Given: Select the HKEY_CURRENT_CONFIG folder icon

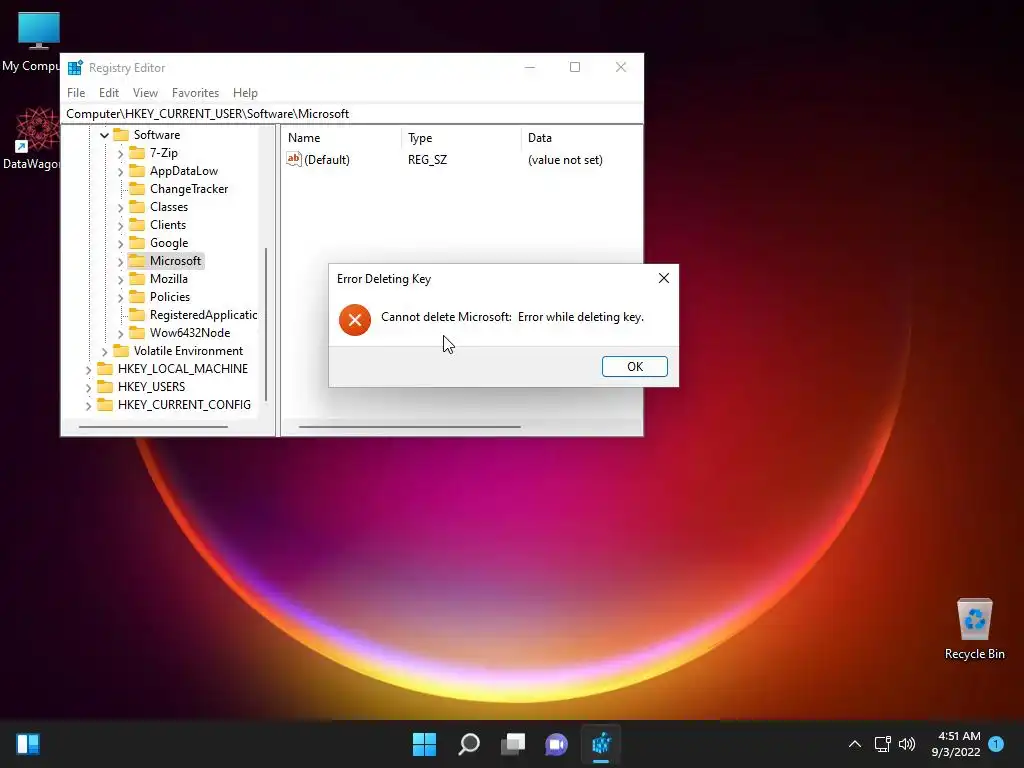Looking at the screenshot, I should pyautogui.click(x=105, y=404).
